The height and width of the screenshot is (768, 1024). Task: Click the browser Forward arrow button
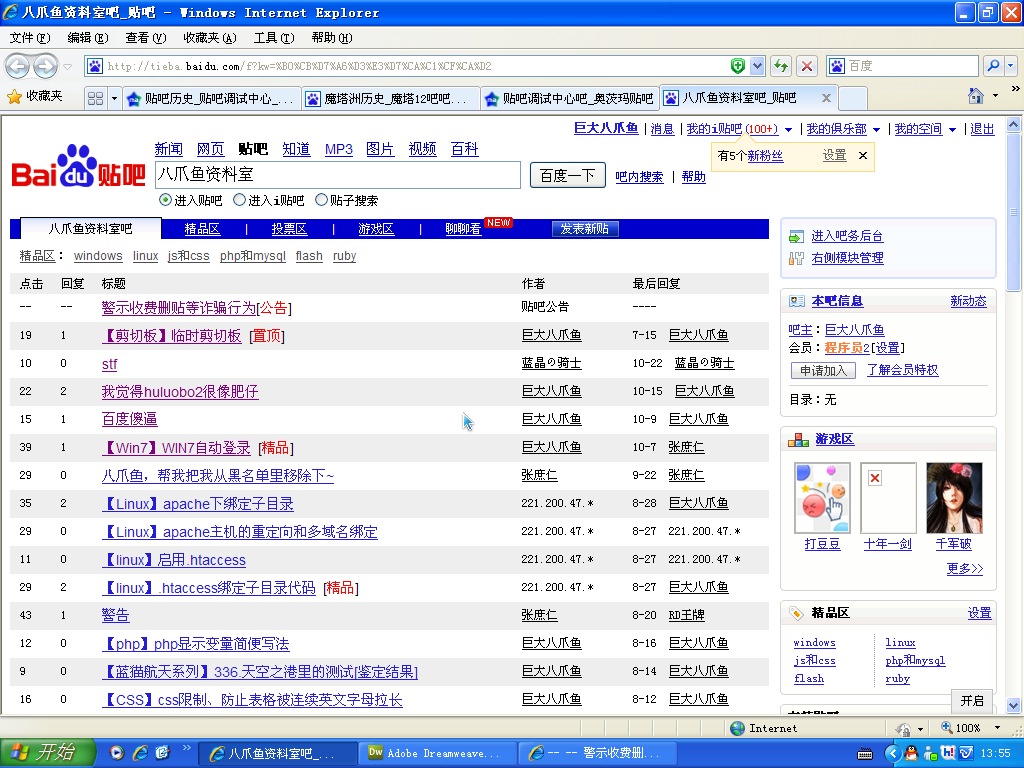[45, 66]
